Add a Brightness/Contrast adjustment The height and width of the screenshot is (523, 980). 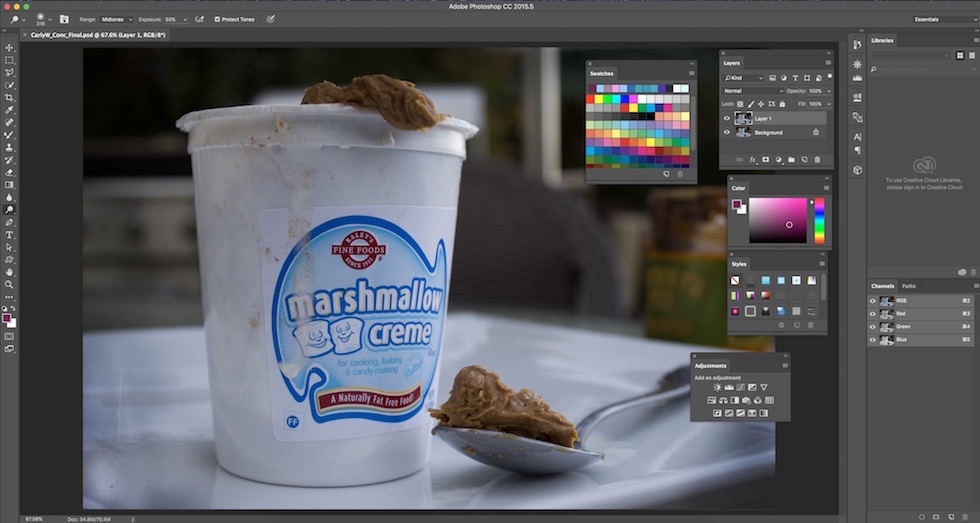(x=717, y=387)
